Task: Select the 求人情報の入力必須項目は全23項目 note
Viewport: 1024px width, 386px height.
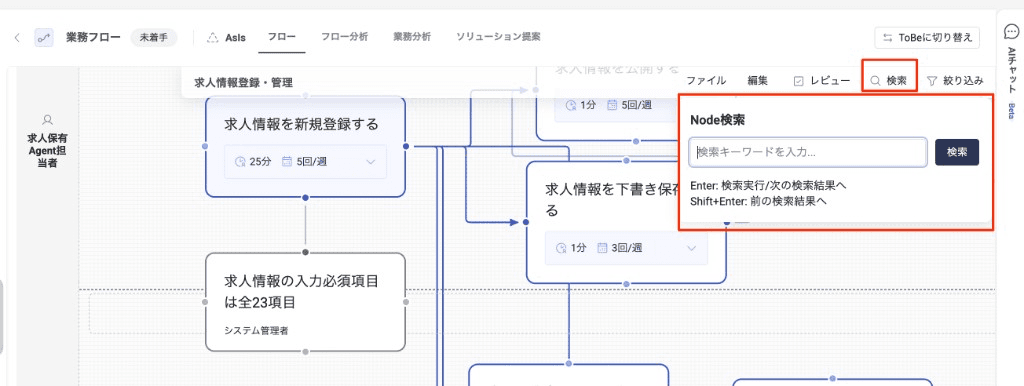Action: 305,302
